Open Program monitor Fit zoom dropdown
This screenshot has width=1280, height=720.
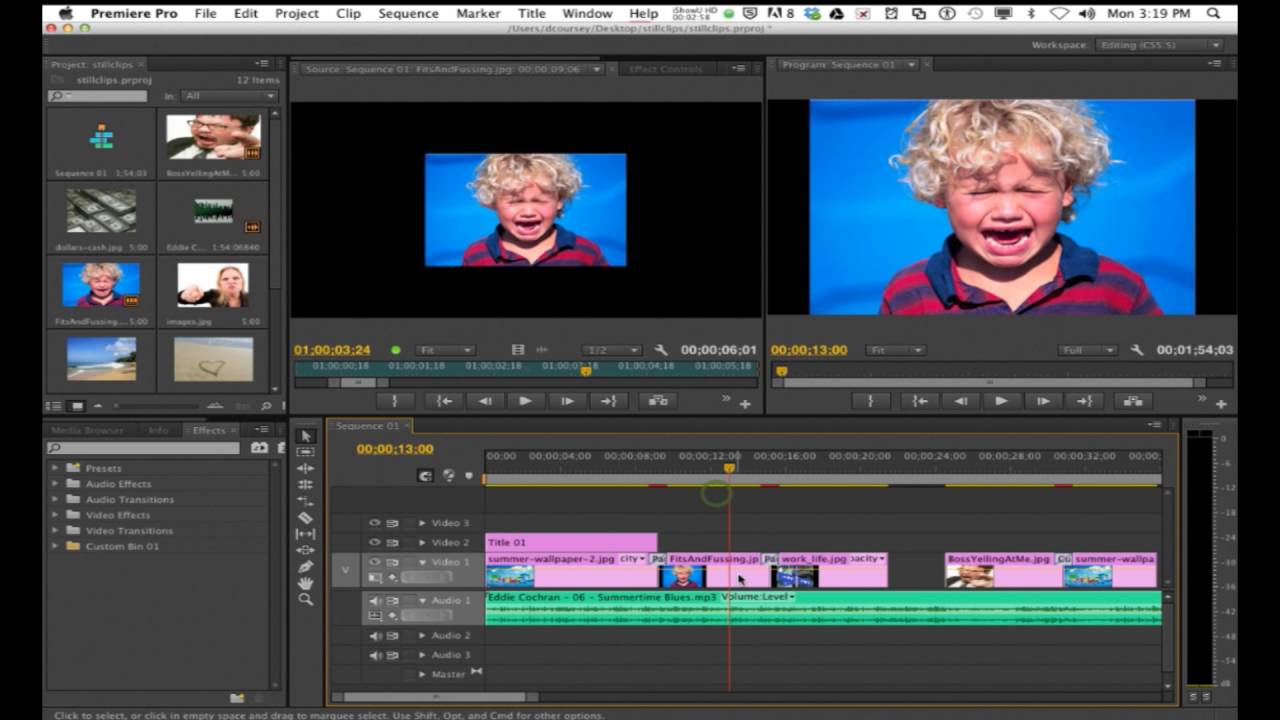tap(895, 350)
